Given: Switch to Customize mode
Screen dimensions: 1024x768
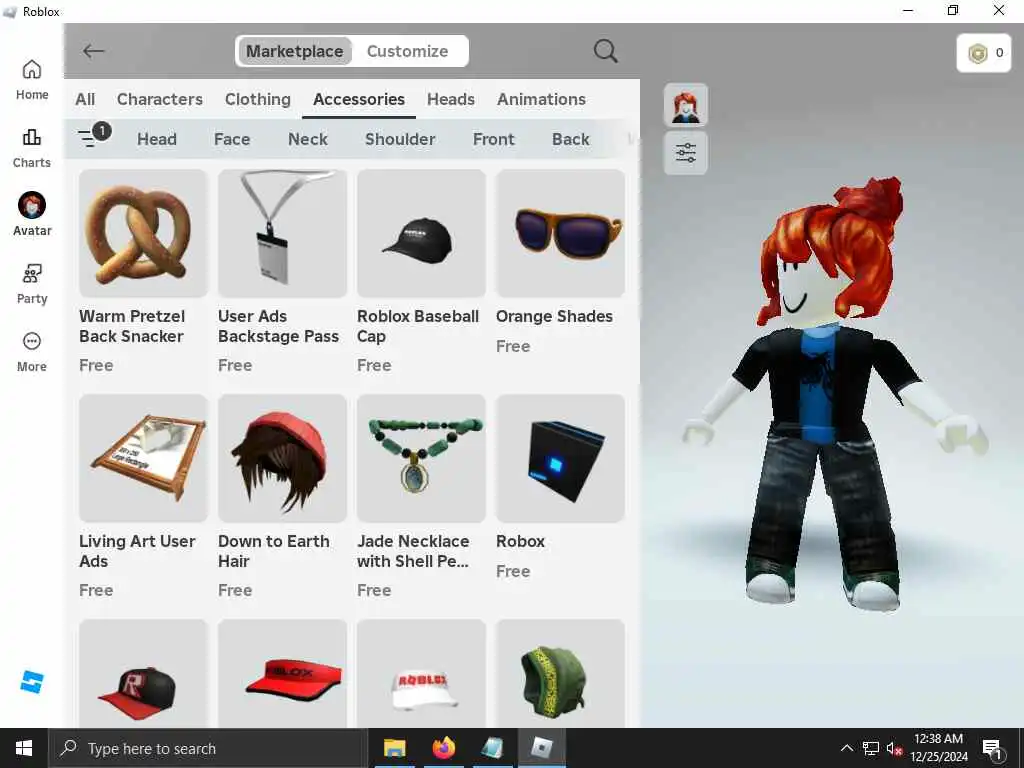Looking at the screenshot, I should pyautogui.click(x=408, y=51).
